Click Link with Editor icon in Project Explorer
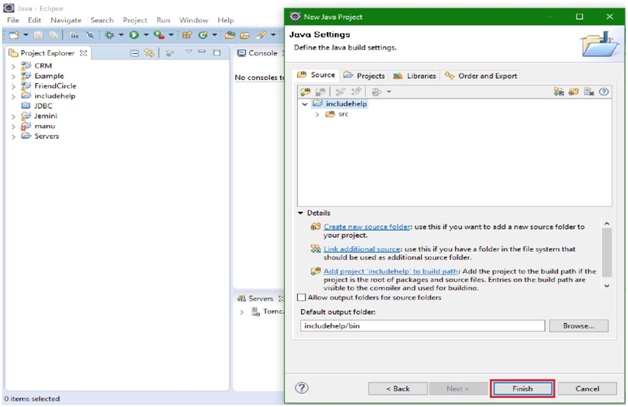Viewport: 628px width, 407px height. (x=150, y=53)
